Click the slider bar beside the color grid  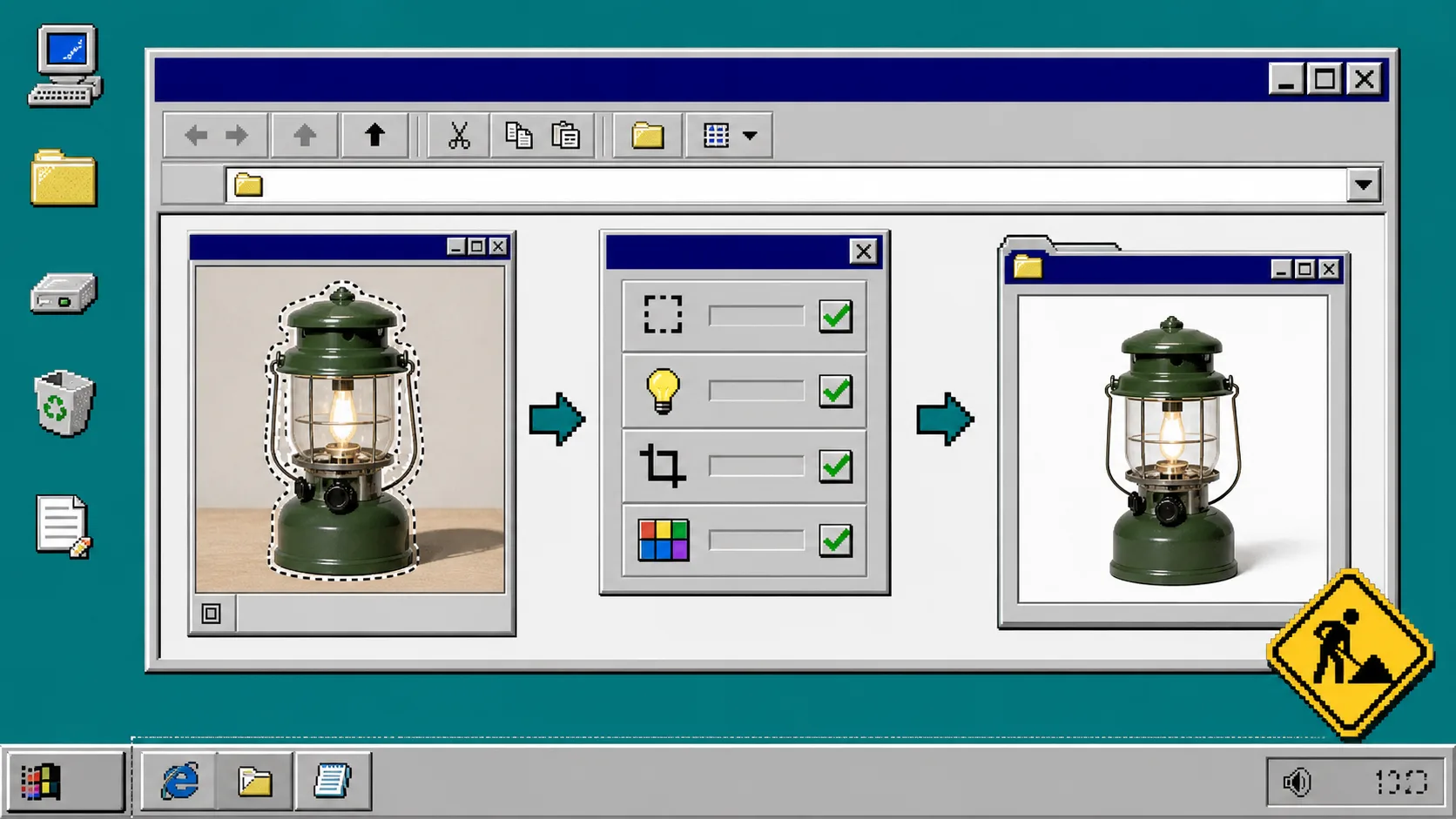756,540
